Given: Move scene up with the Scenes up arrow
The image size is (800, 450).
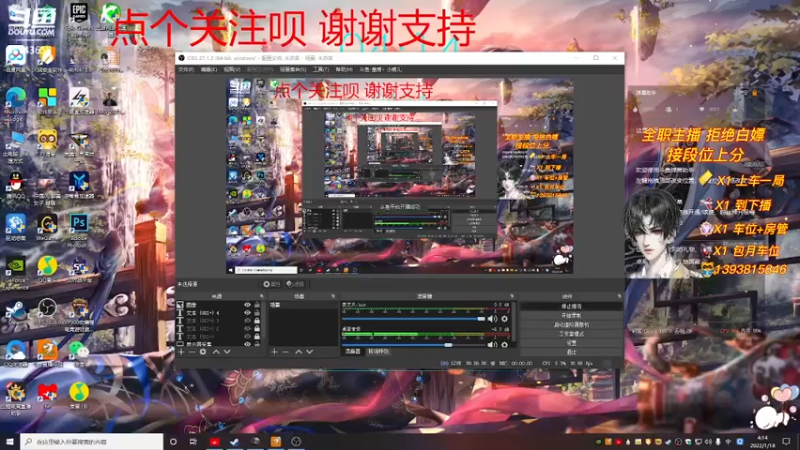Looking at the screenshot, I should [x=298, y=352].
